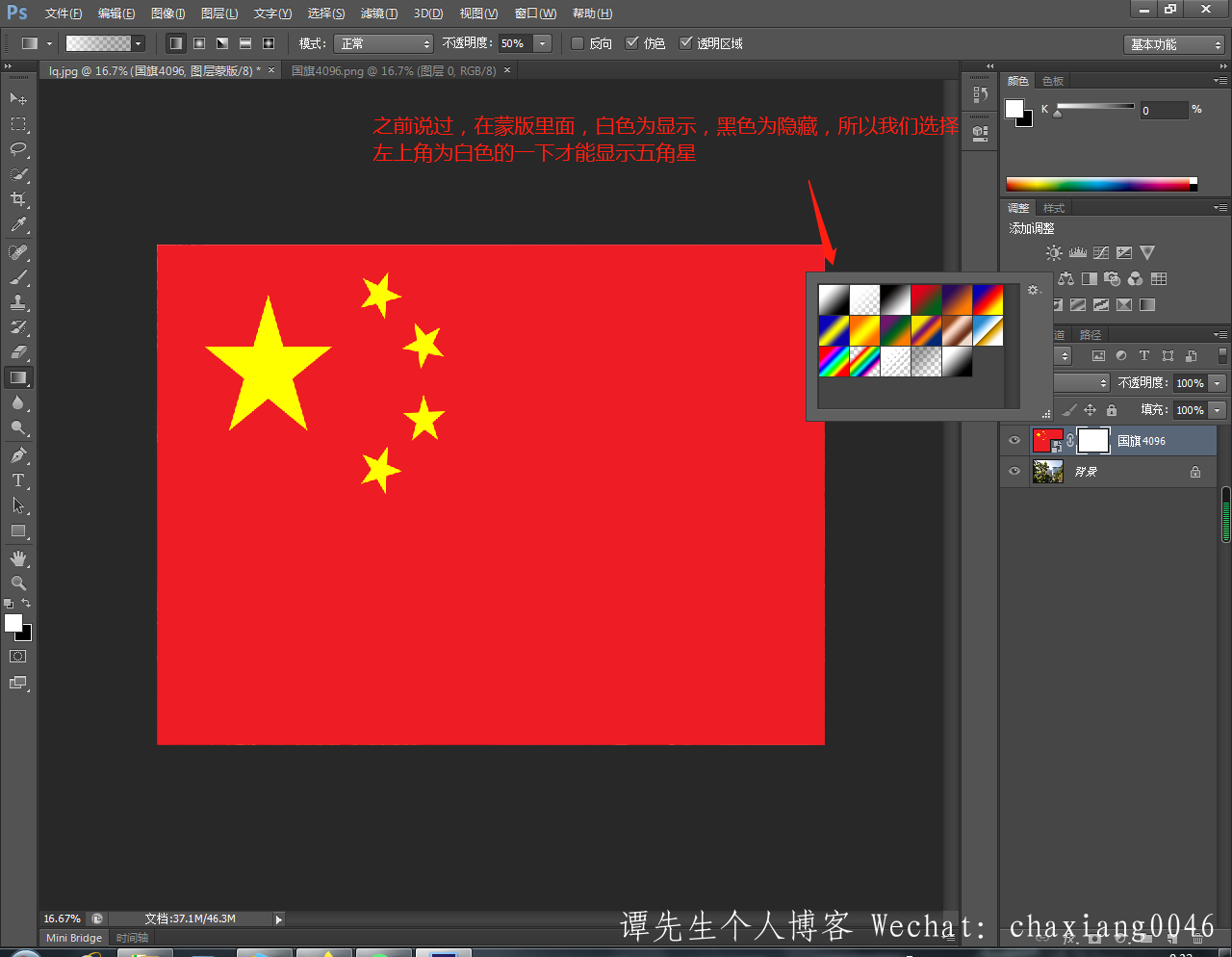Select the Hand tool
This screenshot has height=957, width=1232.
[17, 558]
